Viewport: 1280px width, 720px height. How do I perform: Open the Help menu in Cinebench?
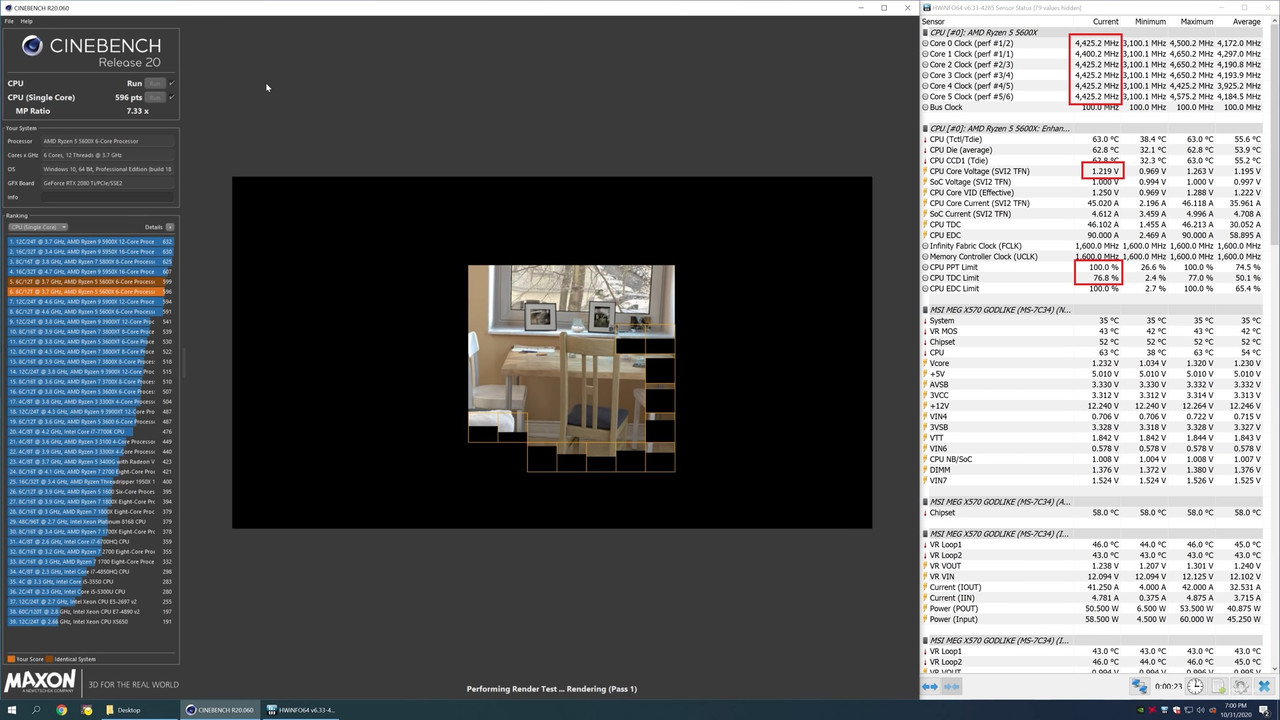pos(27,21)
